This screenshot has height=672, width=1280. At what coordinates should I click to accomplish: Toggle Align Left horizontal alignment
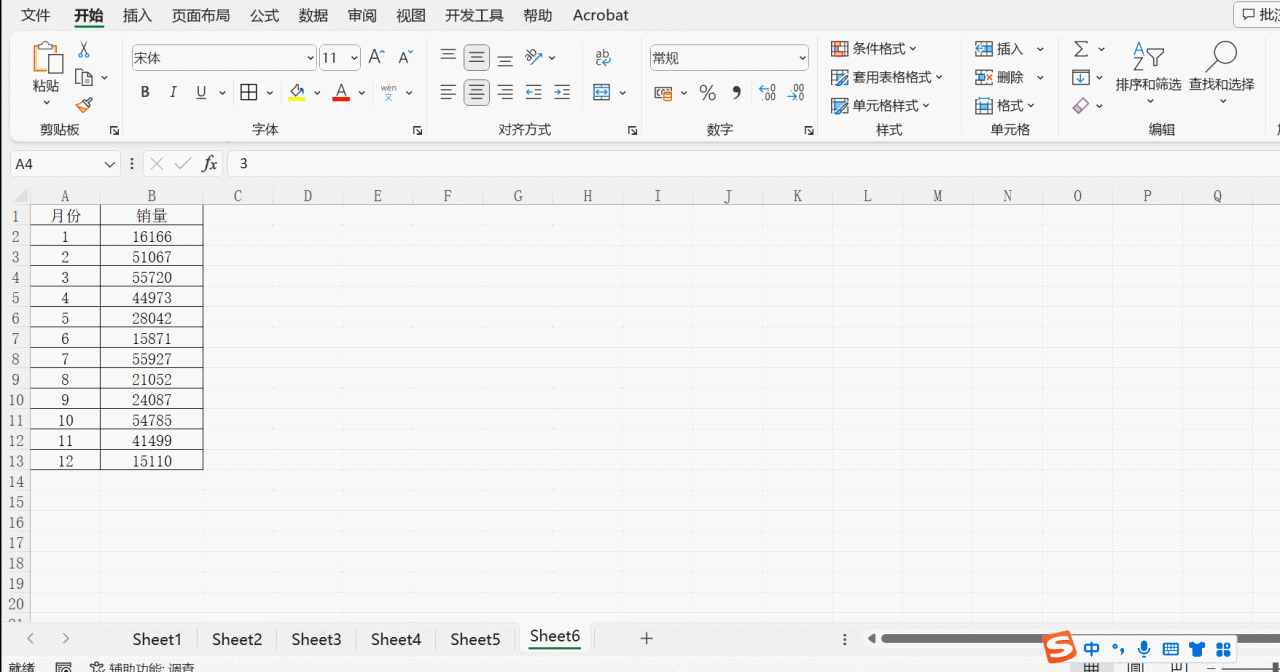pos(448,92)
